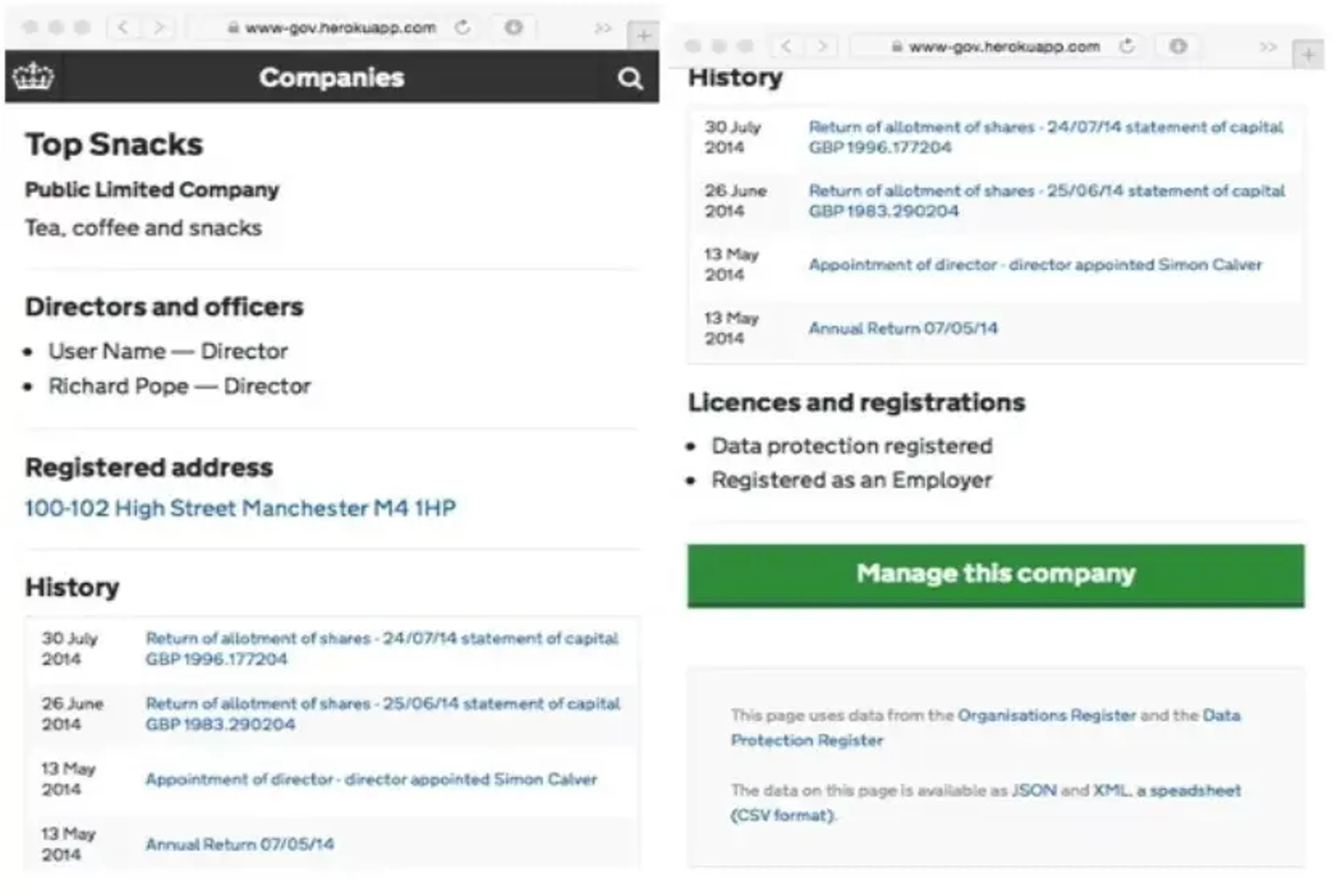
Task: Open Simon Calver director appointment in right window
Action: coord(1035,264)
